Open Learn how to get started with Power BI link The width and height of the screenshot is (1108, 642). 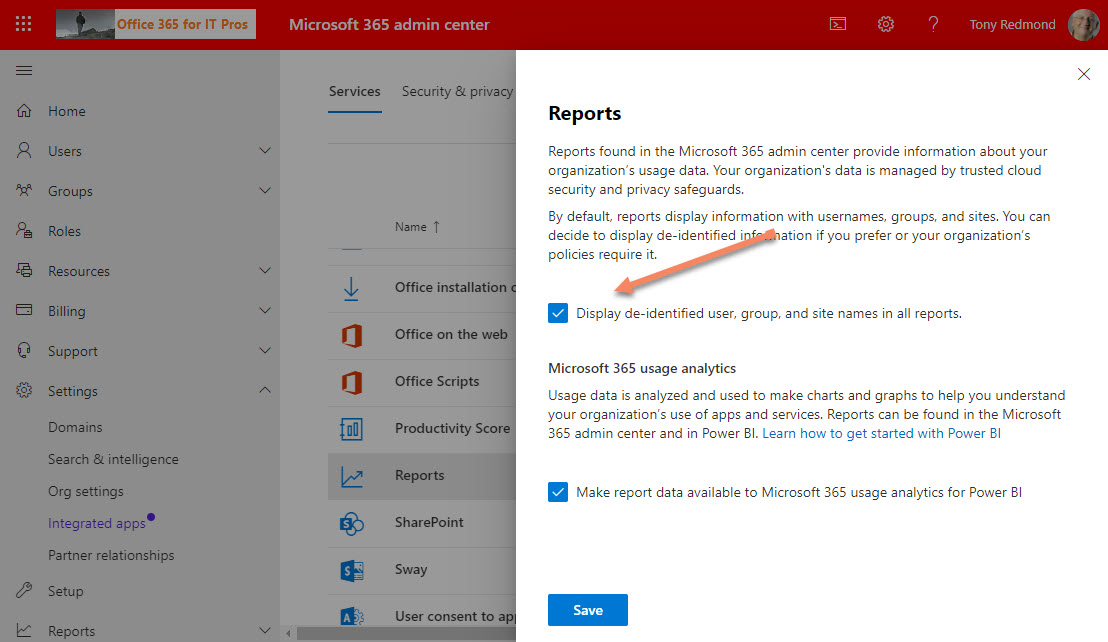coord(881,433)
